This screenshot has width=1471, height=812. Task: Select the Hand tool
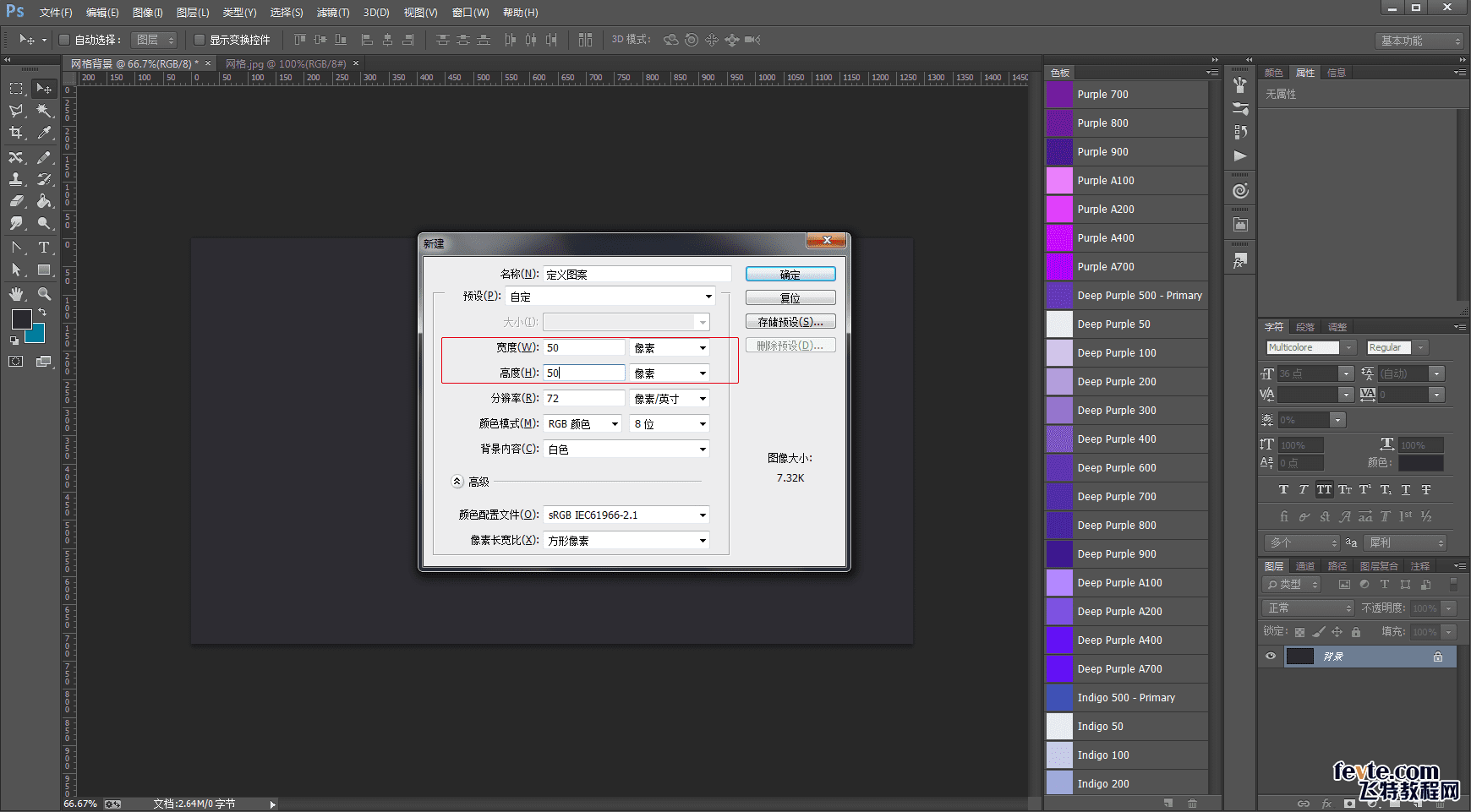coord(16,294)
